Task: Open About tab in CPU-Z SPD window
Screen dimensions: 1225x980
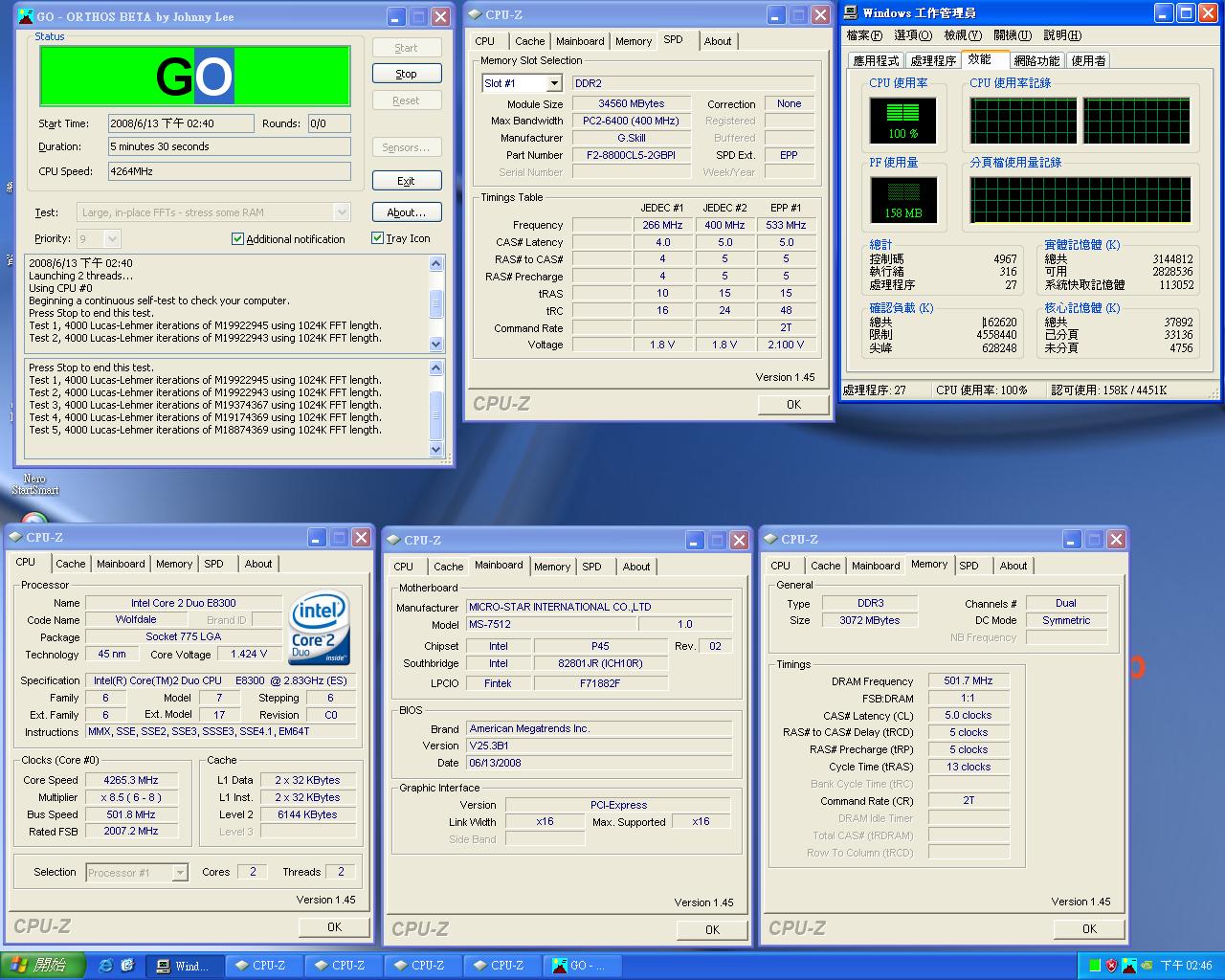Action: click(x=718, y=41)
